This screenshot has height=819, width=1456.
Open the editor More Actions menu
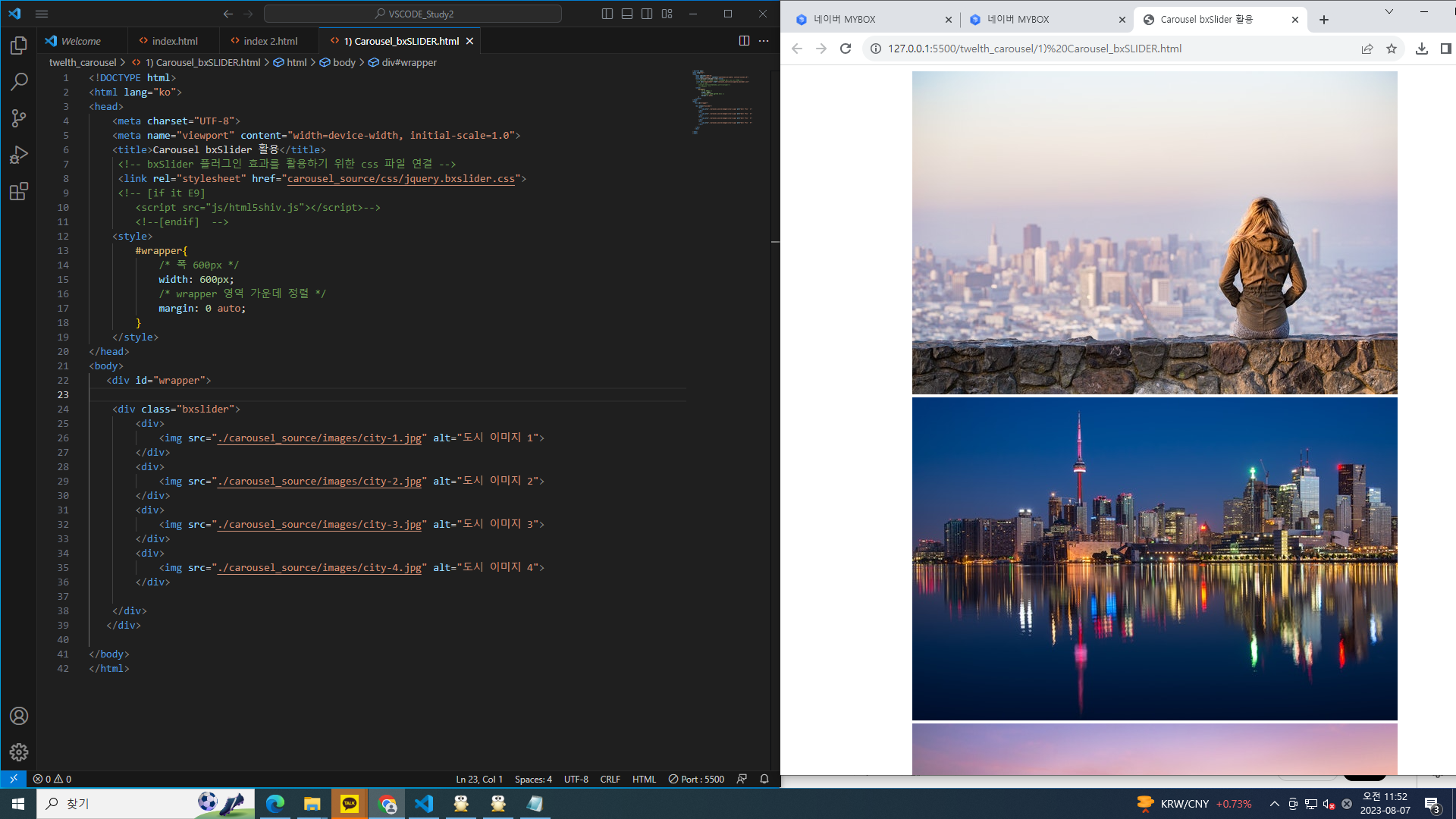coord(764,41)
